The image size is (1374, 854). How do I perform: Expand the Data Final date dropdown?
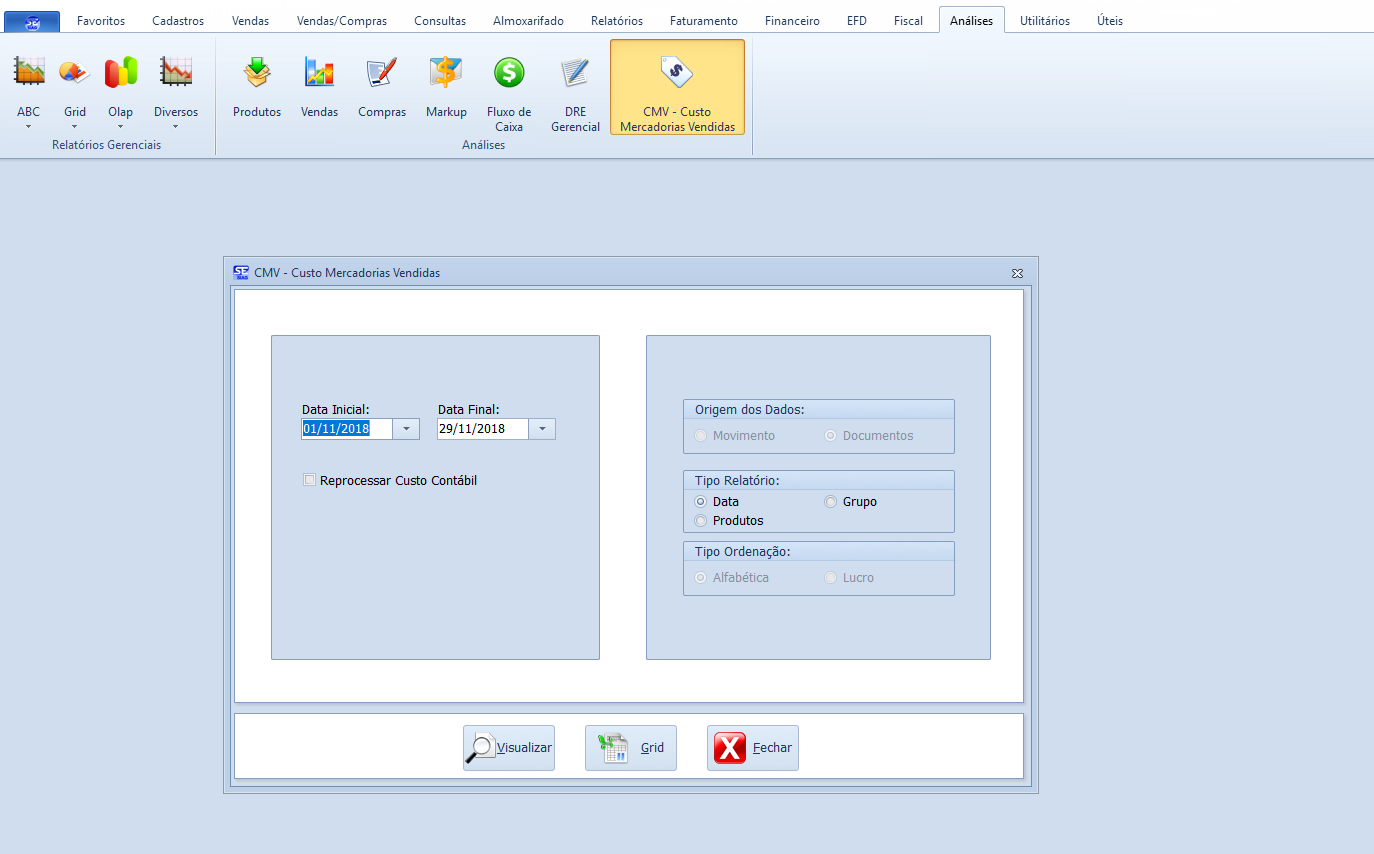coord(541,429)
